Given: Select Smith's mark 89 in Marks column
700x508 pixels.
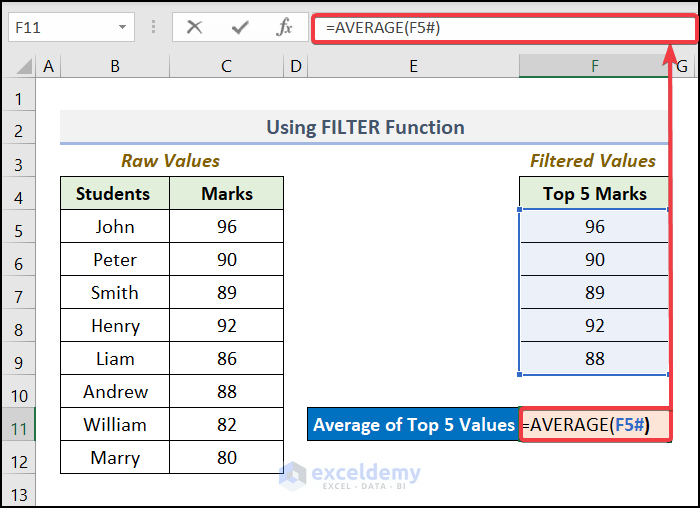Looking at the screenshot, I should (226, 293).
